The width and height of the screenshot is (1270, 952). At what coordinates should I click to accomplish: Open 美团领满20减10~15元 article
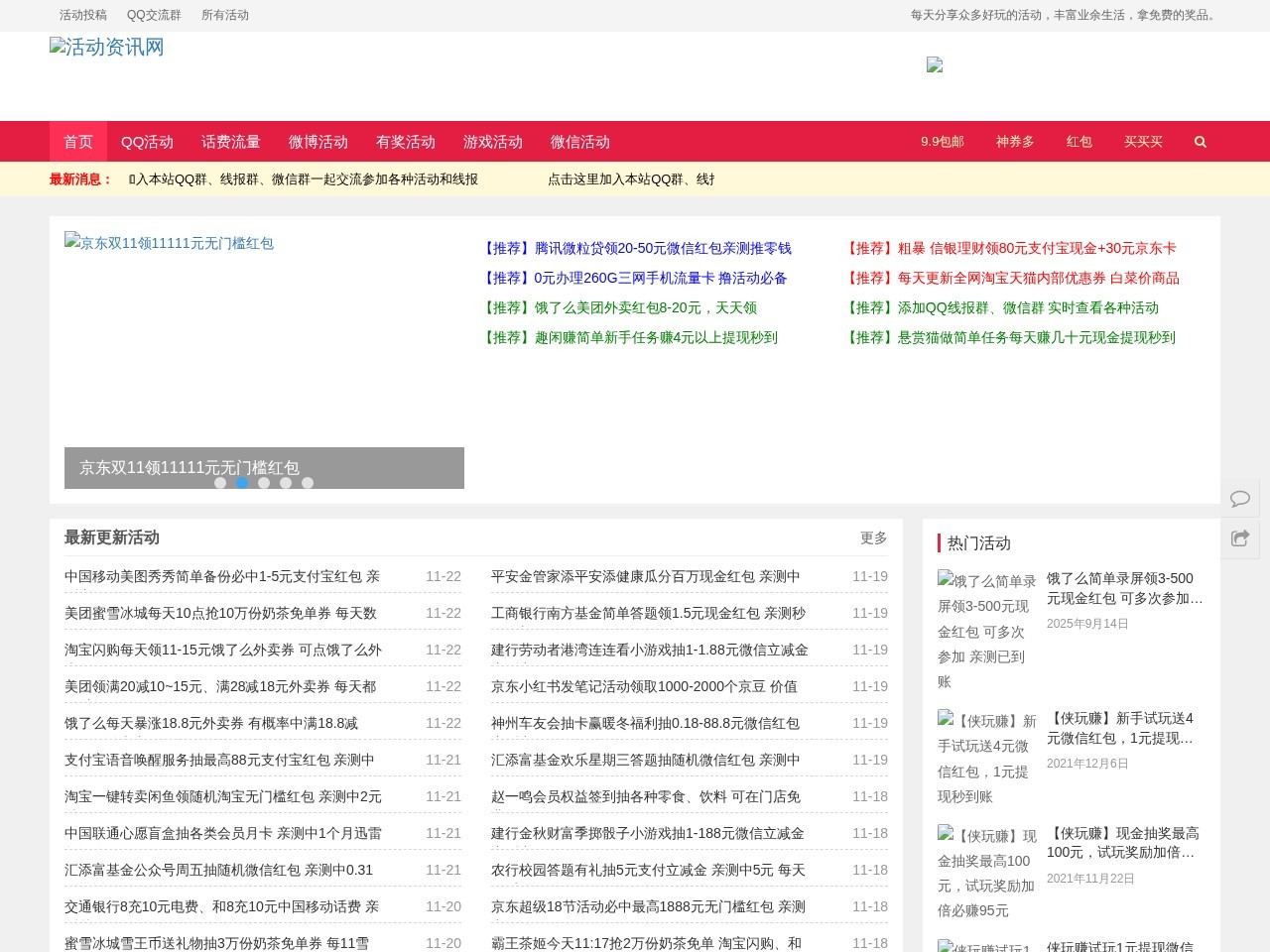(x=220, y=686)
